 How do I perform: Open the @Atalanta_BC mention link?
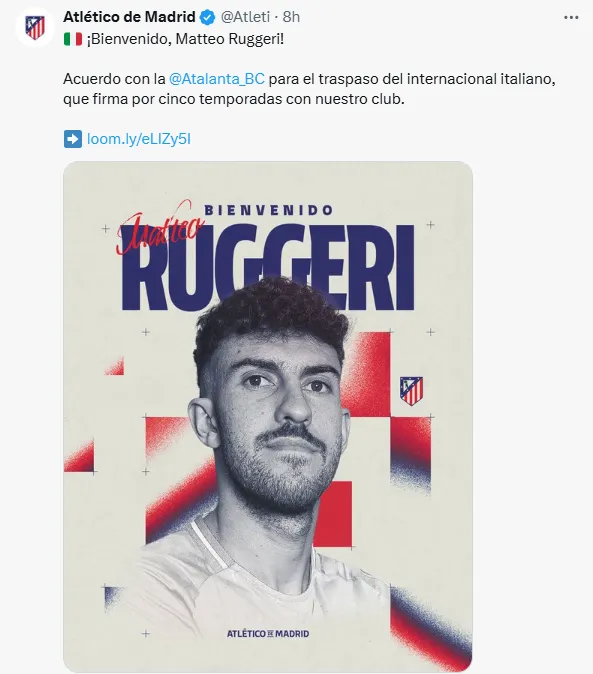point(217,79)
